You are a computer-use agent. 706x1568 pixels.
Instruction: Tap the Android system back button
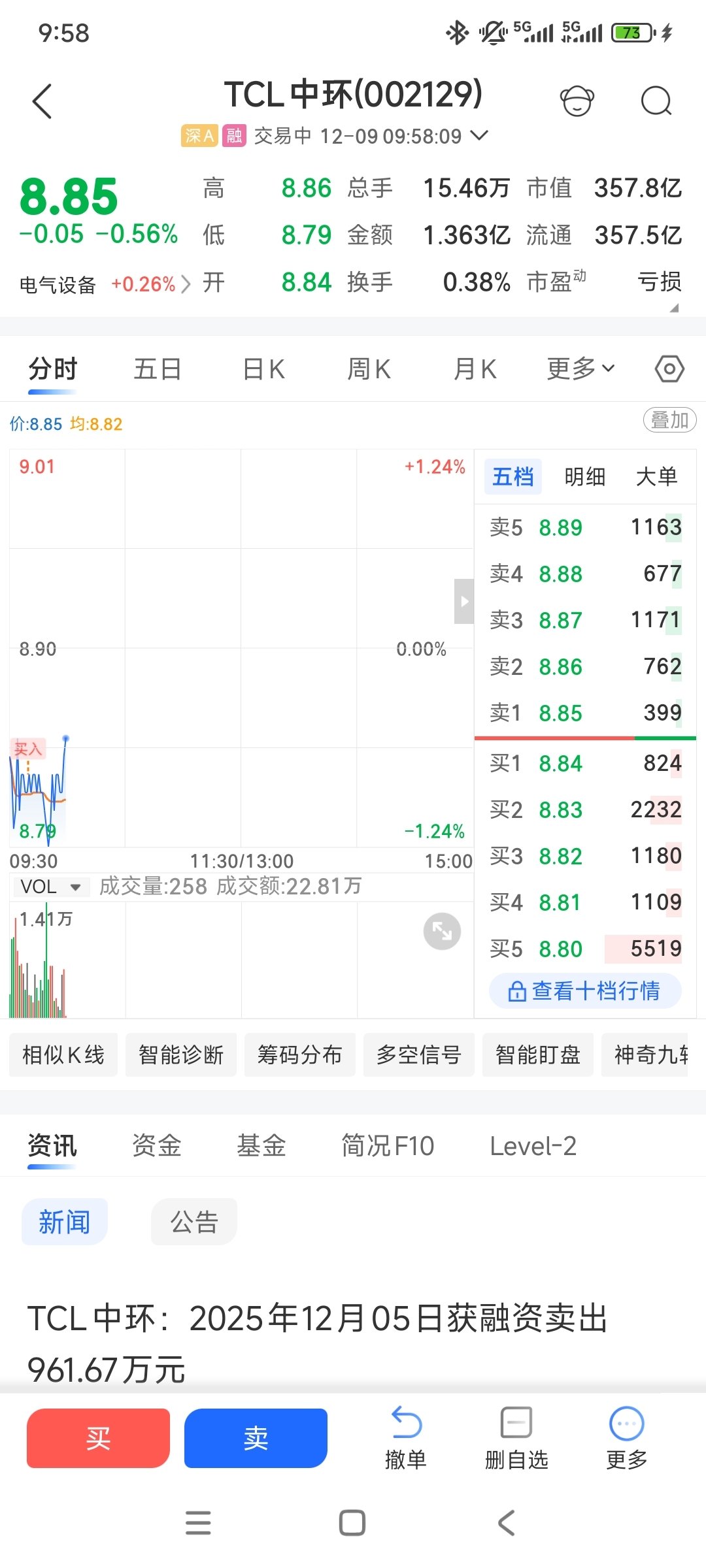coord(507,1523)
